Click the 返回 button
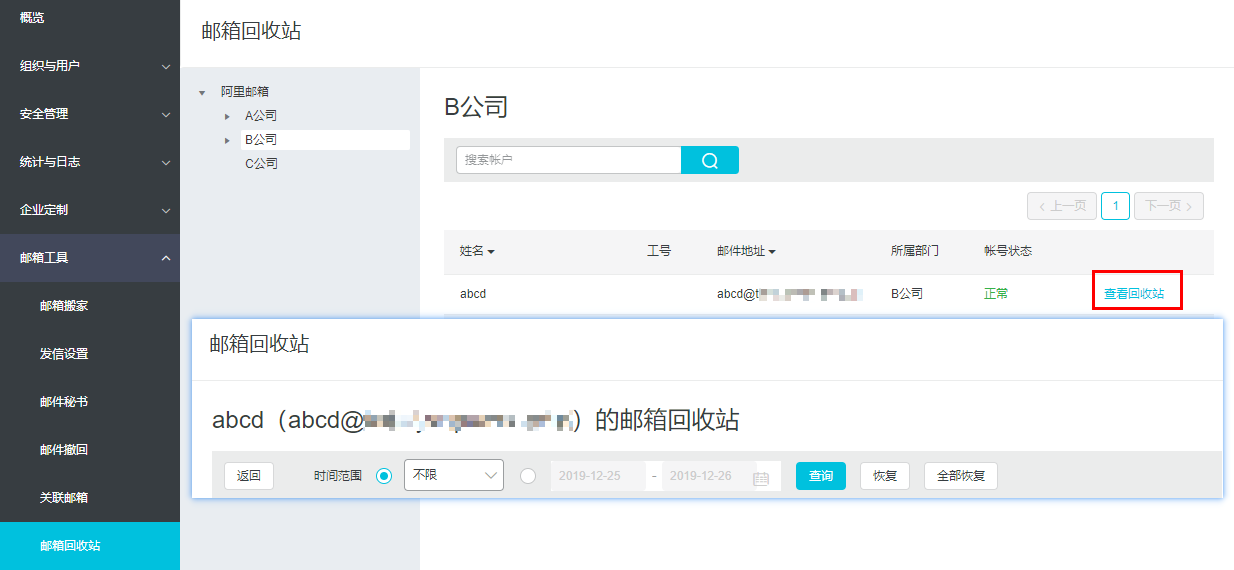Image resolution: width=1234 pixels, height=570 pixels. click(x=249, y=476)
